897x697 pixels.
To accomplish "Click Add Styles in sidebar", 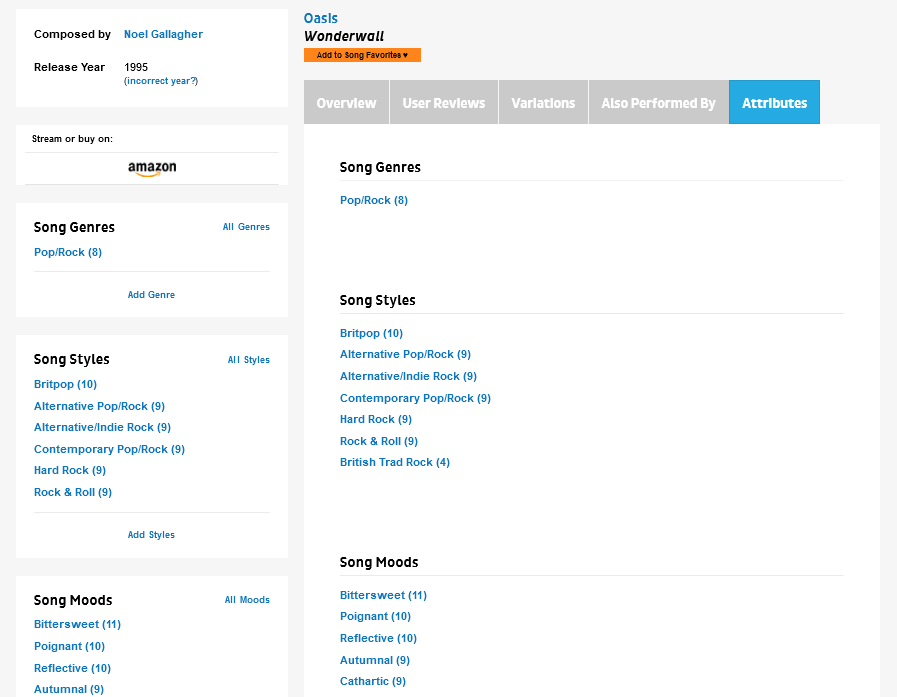I will [x=151, y=535].
